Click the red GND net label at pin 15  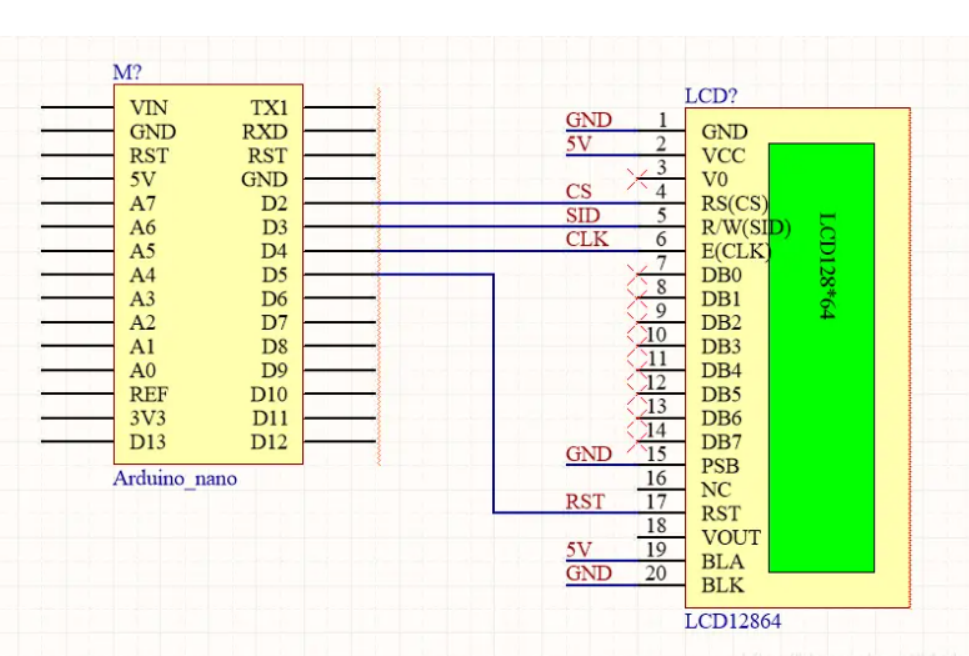point(588,454)
